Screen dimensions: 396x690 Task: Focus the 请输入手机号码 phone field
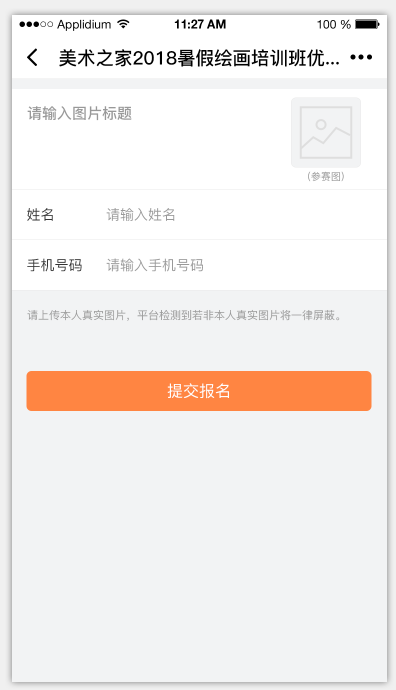[x=242, y=265]
